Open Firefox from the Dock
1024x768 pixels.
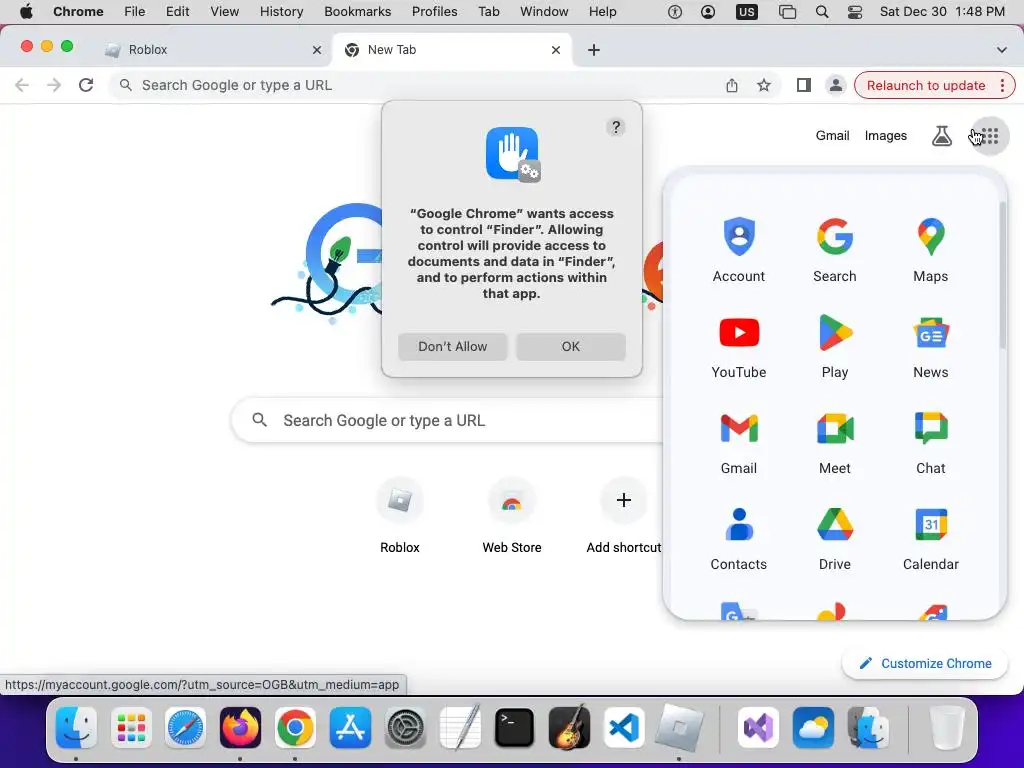(240, 728)
